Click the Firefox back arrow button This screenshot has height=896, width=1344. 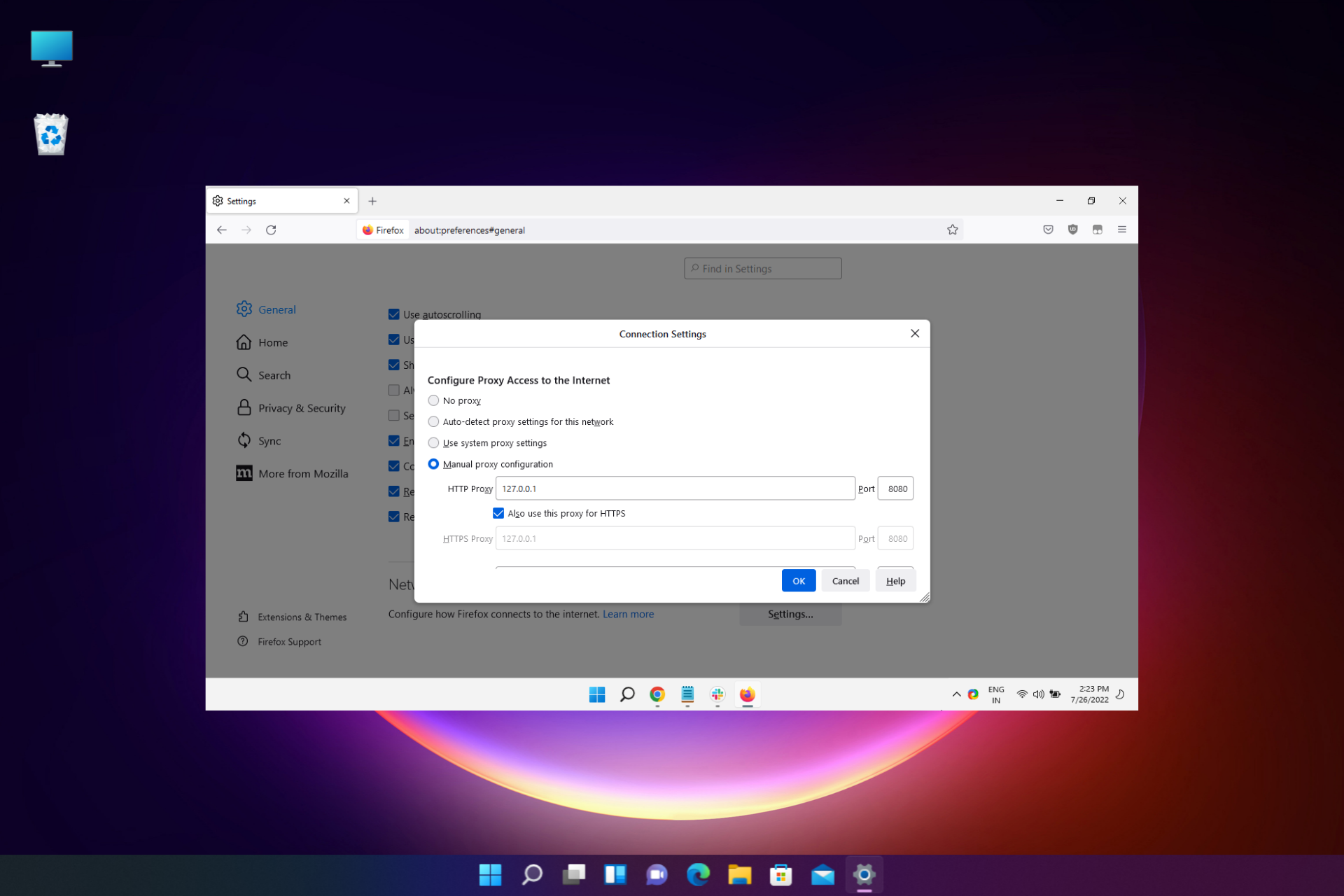click(222, 230)
